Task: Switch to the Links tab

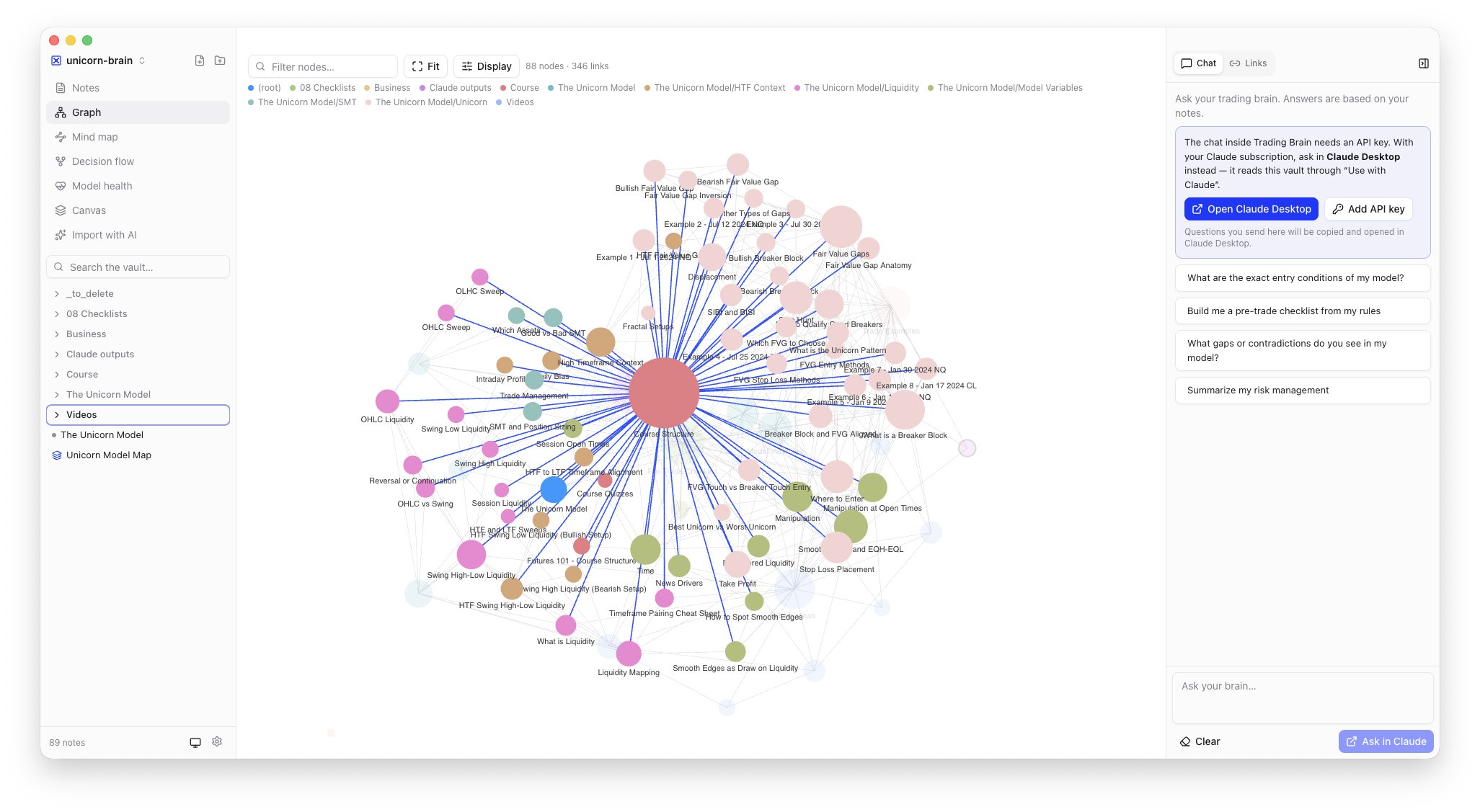Action: [1248, 63]
